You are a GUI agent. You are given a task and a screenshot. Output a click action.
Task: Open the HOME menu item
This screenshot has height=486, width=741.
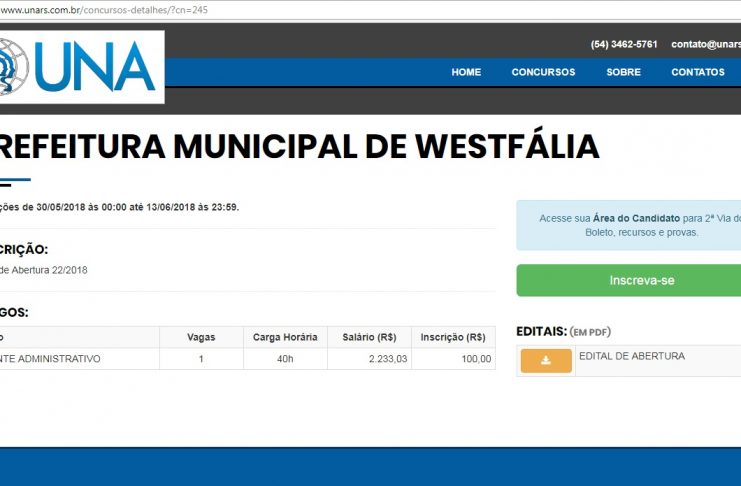tap(466, 72)
